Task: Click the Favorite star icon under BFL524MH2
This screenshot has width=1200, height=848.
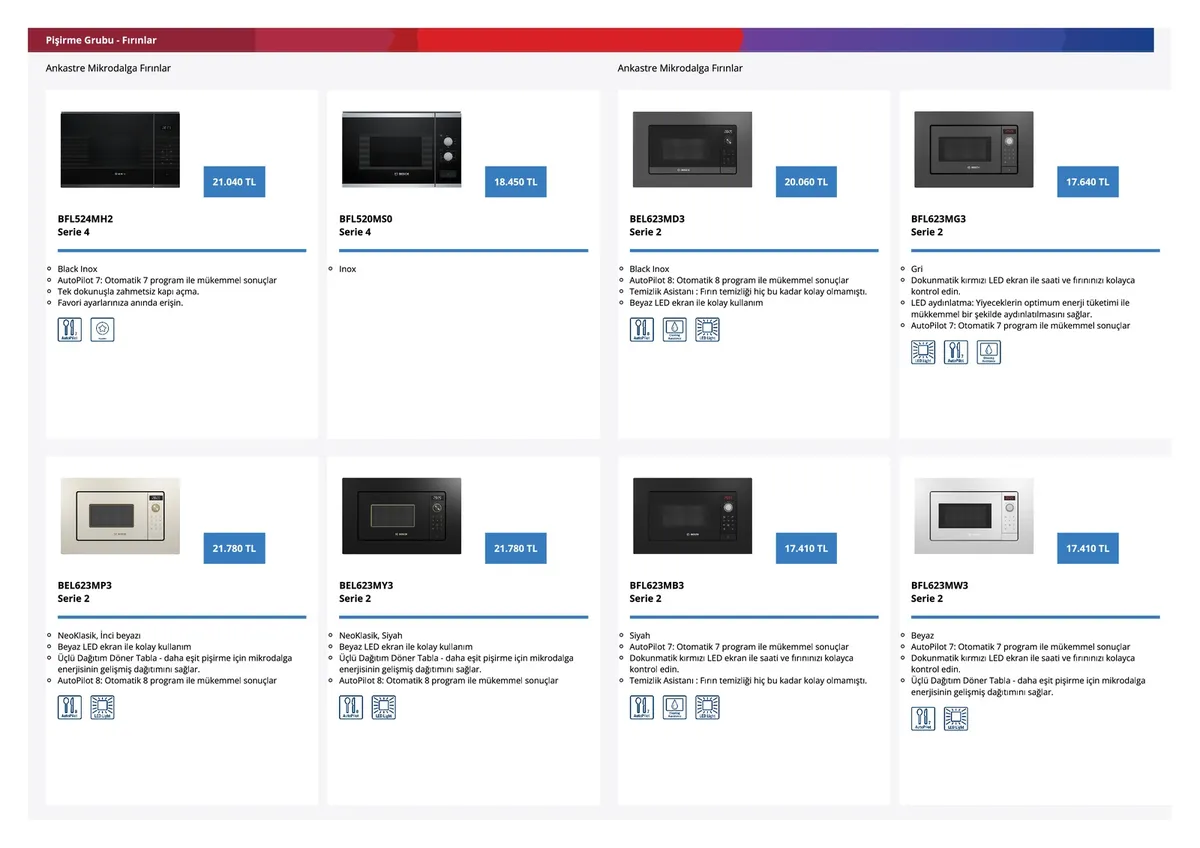Action: (102, 329)
